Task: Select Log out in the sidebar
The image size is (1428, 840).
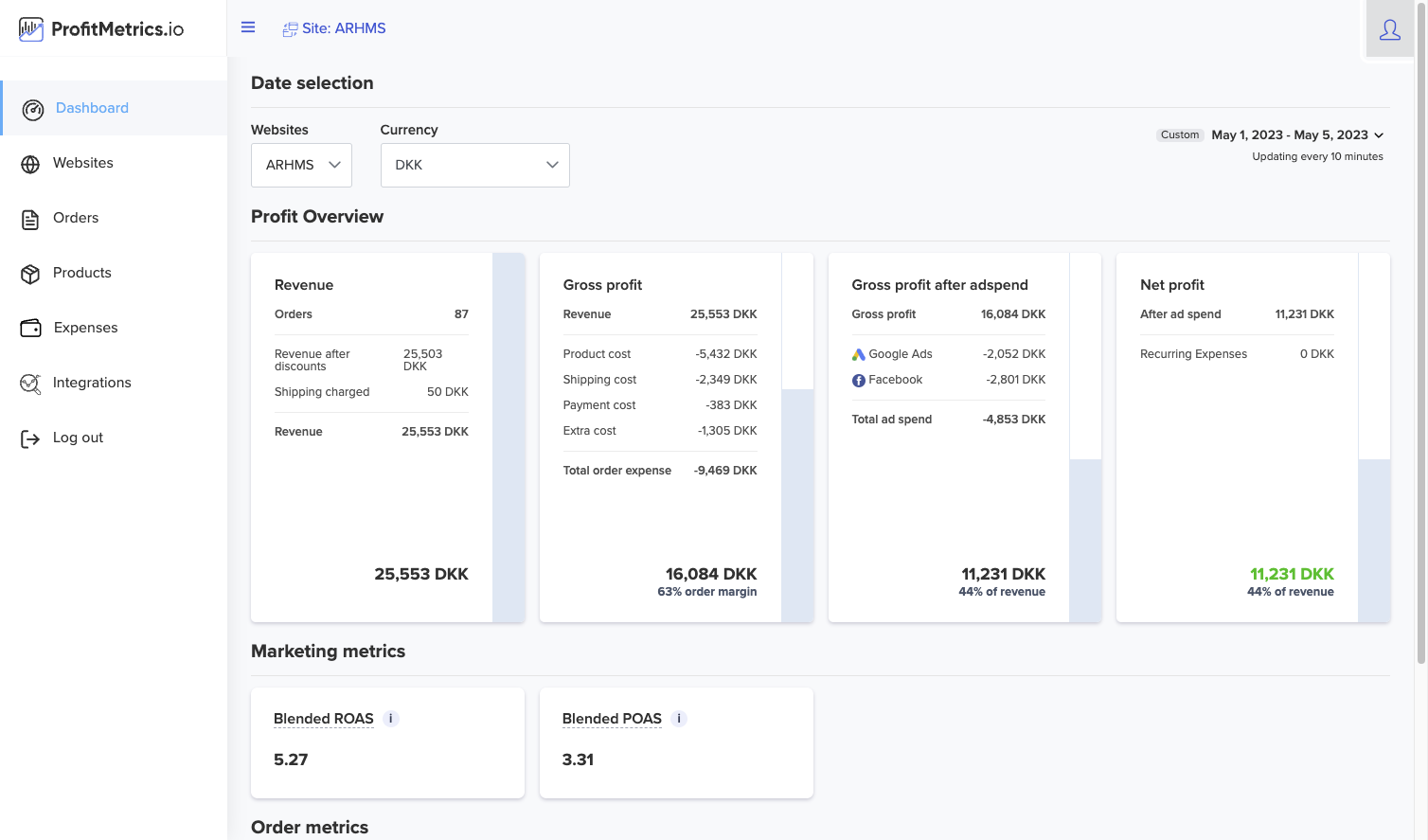Action: pyautogui.click(x=114, y=438)
